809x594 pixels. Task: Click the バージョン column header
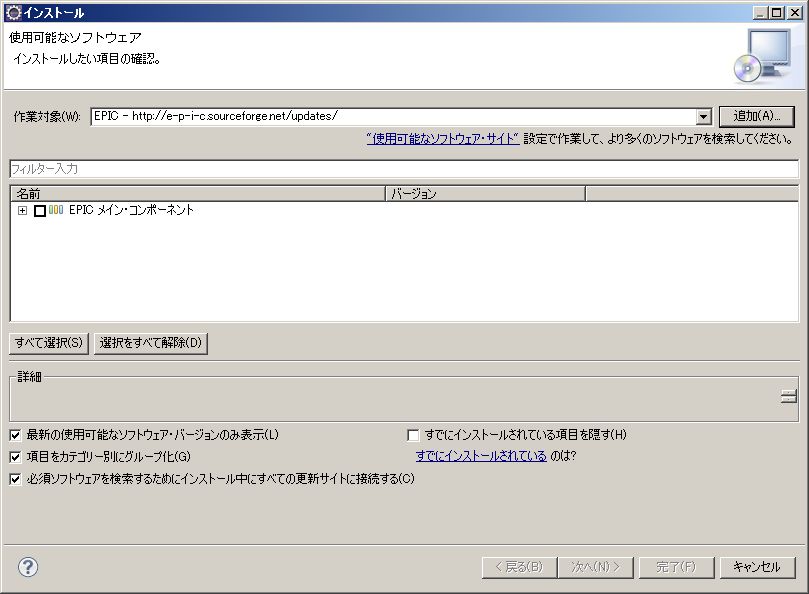tap(485, 194)
